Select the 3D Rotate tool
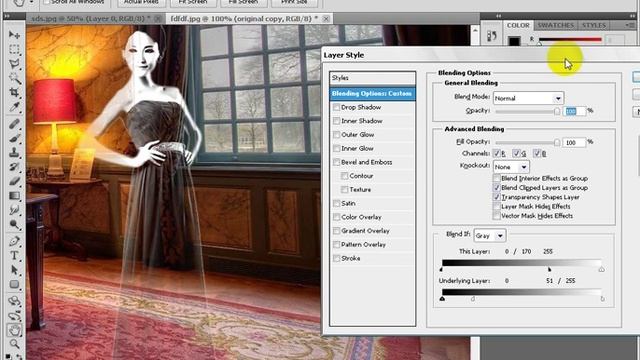 (x=14, y=301)
